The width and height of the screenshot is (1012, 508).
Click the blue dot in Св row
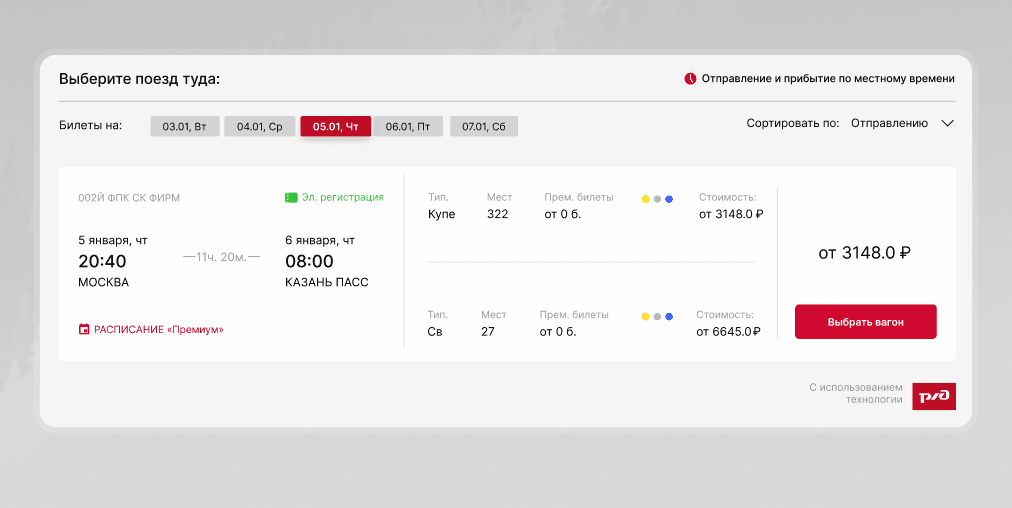669,317
